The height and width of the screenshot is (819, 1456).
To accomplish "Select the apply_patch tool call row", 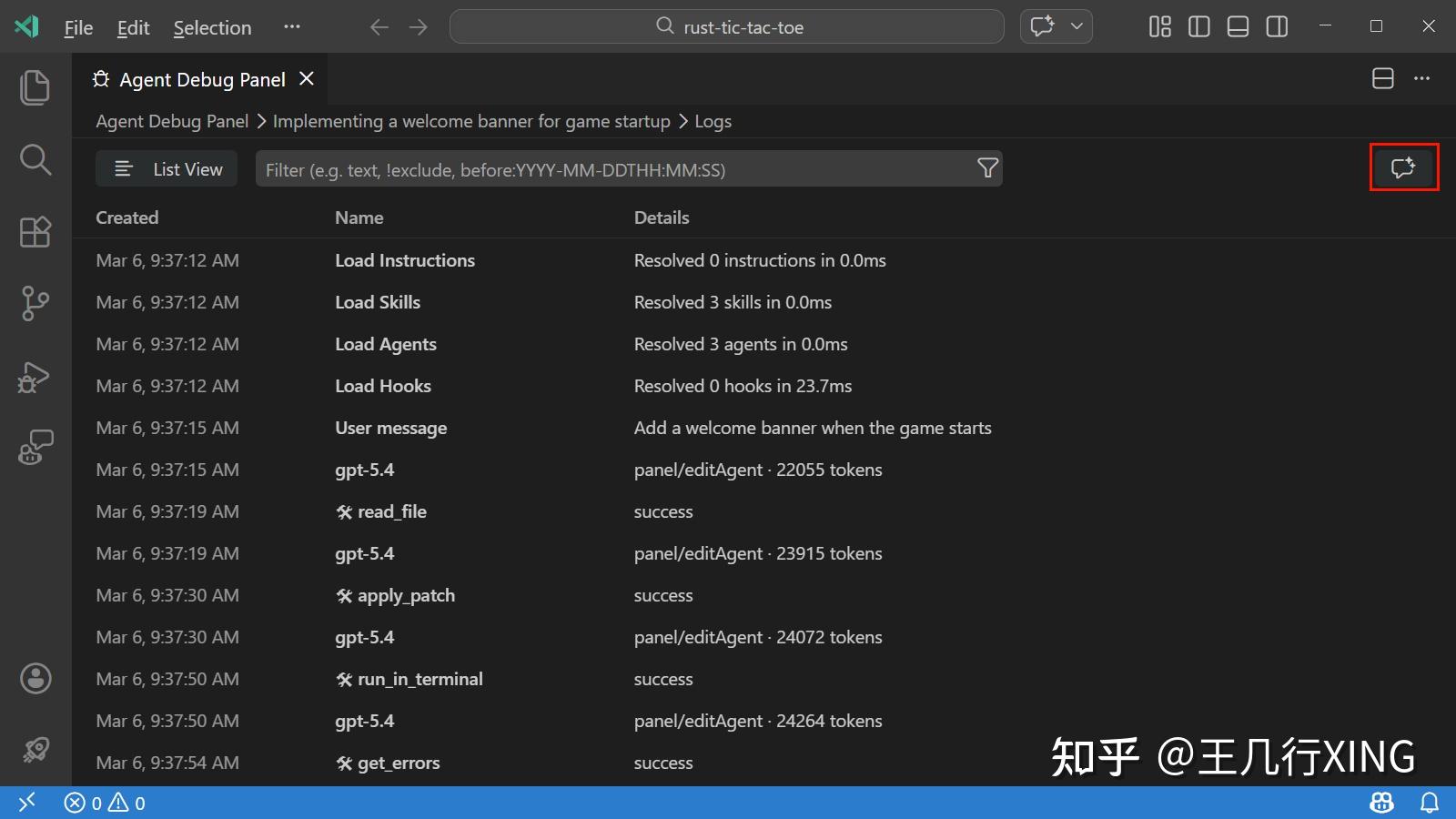I will [764, 595].
